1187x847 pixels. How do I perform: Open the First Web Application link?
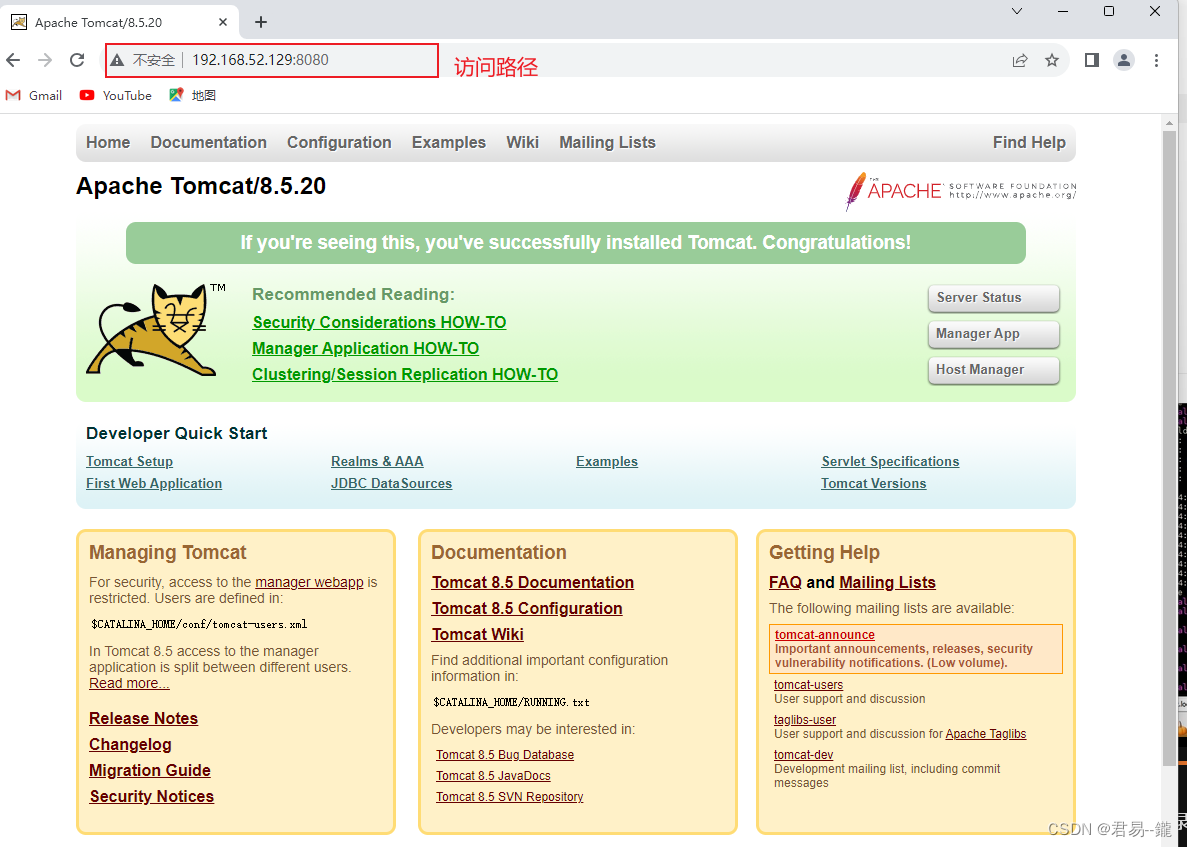point(154,484)
